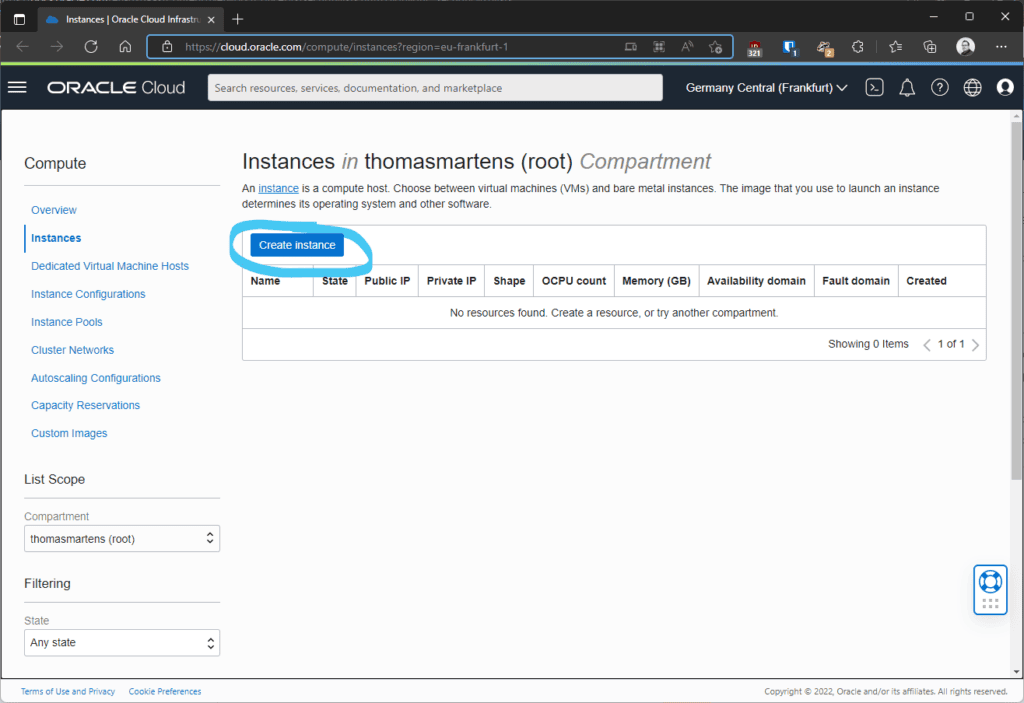This screenshot has height=703, width=1024.
Task: Open Cookie Preferences footer link
Action: [x=165, y=691]
